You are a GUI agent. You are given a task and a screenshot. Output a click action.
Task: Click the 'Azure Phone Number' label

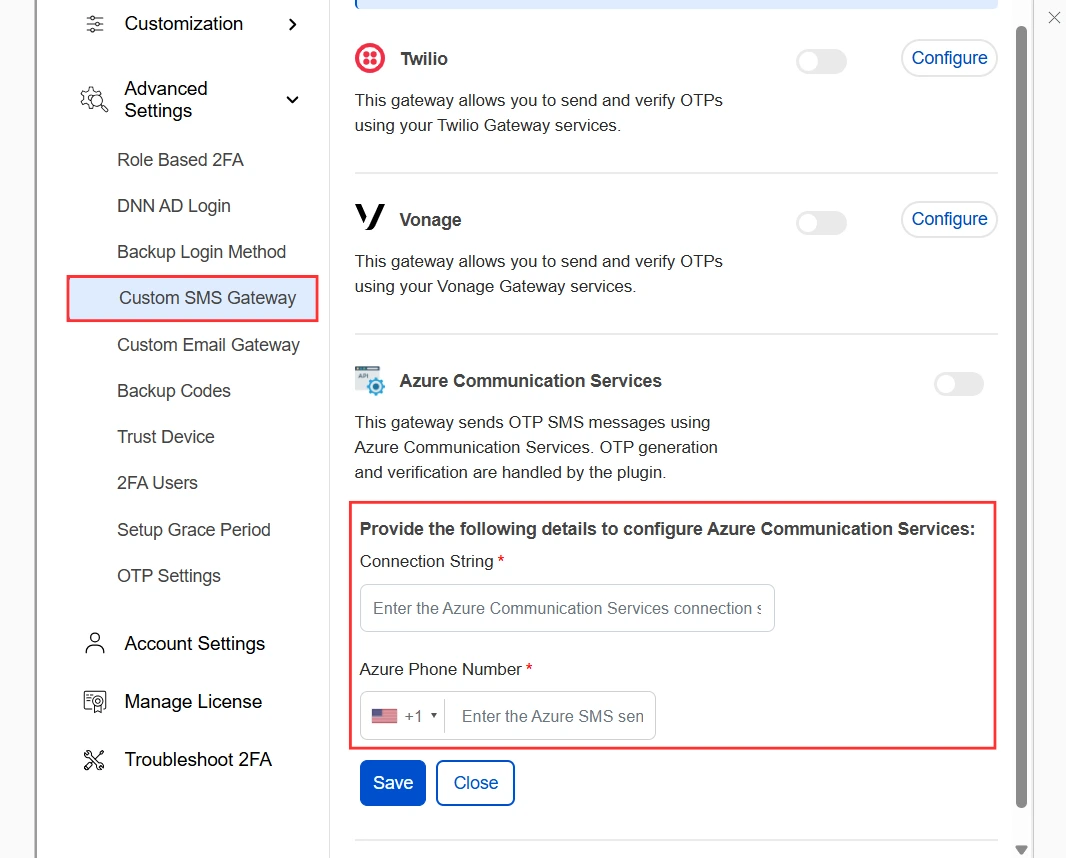[441, 670]
